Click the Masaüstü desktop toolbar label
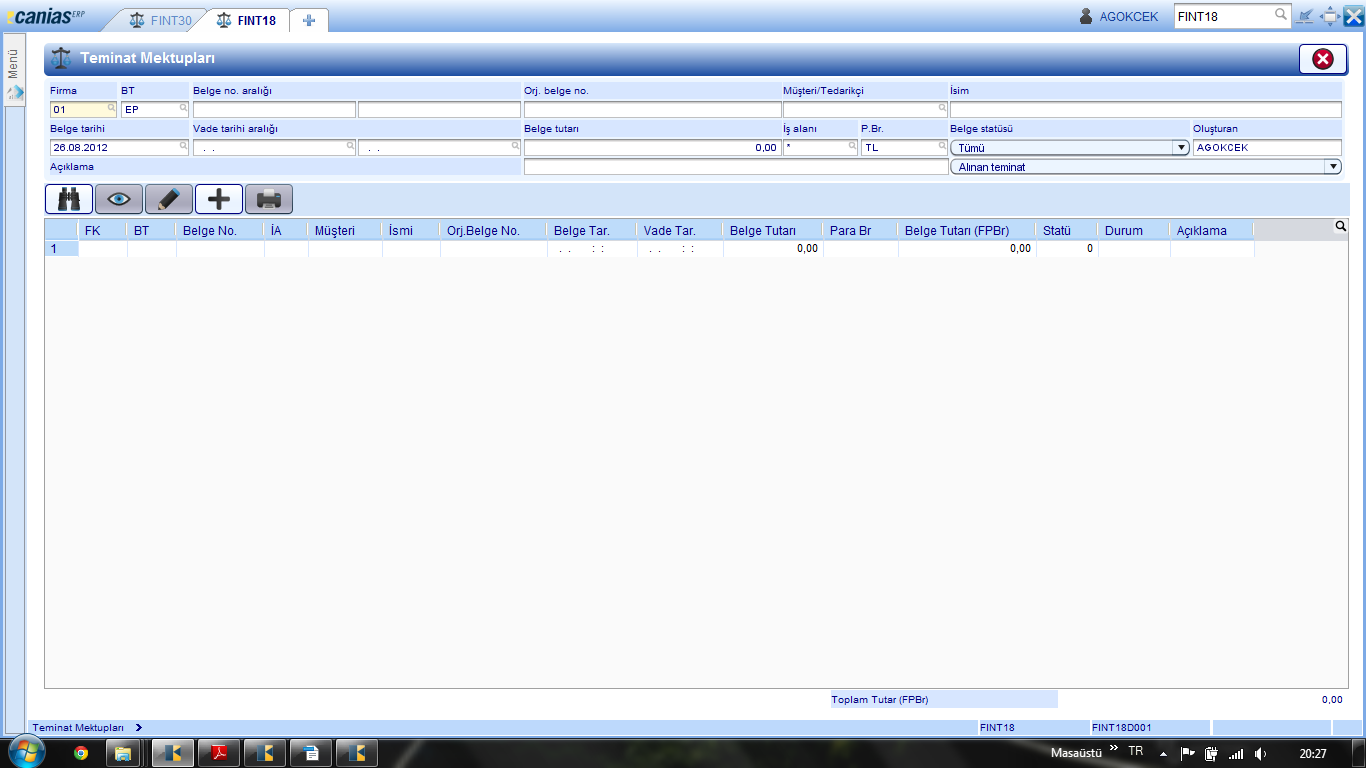 (x=1075, y=751)
